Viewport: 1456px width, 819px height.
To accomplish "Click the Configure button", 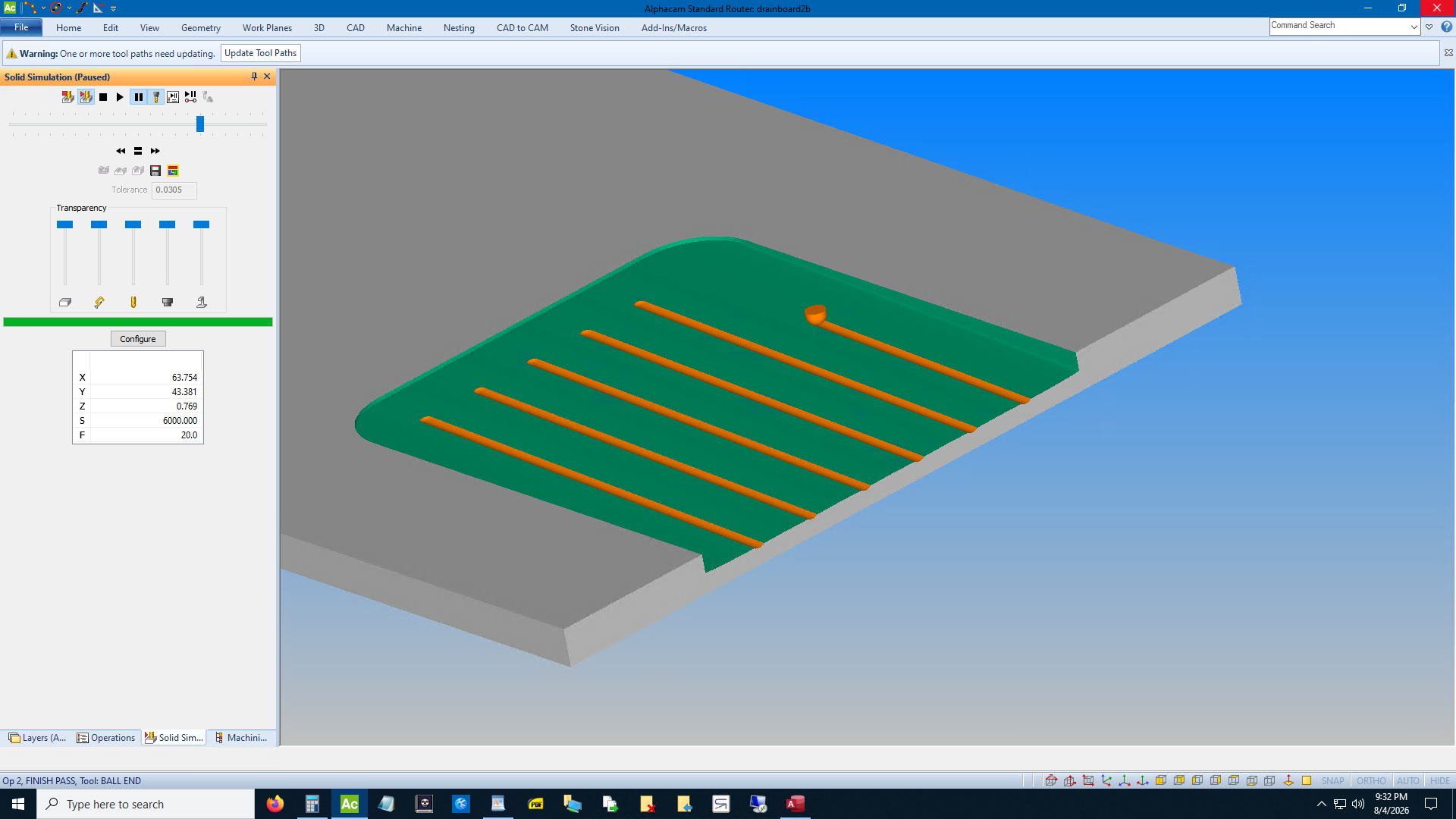I will [x=138, y=339].
